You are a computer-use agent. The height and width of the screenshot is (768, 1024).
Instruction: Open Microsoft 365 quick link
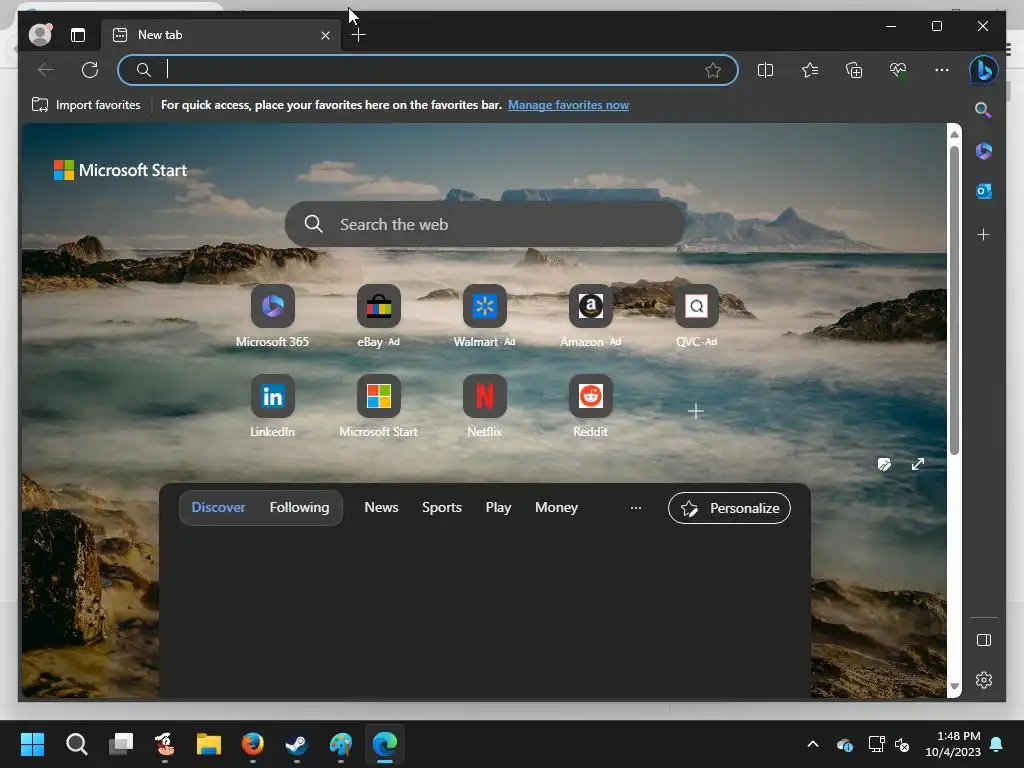click(x=272, y=317)
